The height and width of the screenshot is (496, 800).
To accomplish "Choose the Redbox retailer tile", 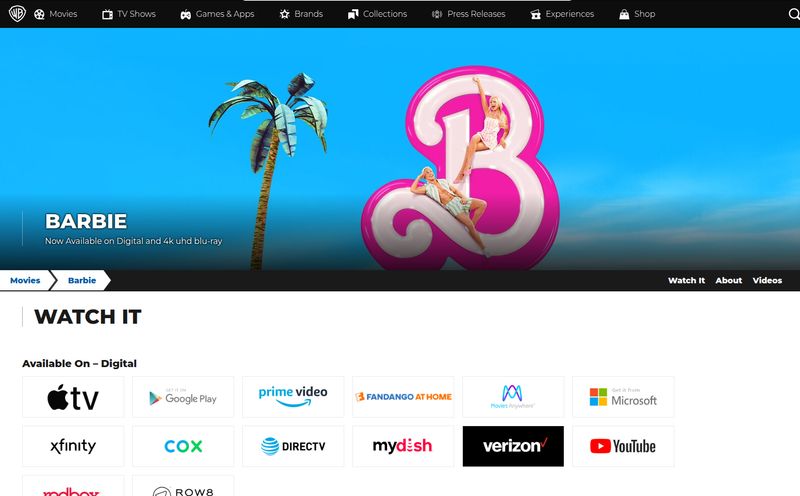I will [x=73, y=486].
